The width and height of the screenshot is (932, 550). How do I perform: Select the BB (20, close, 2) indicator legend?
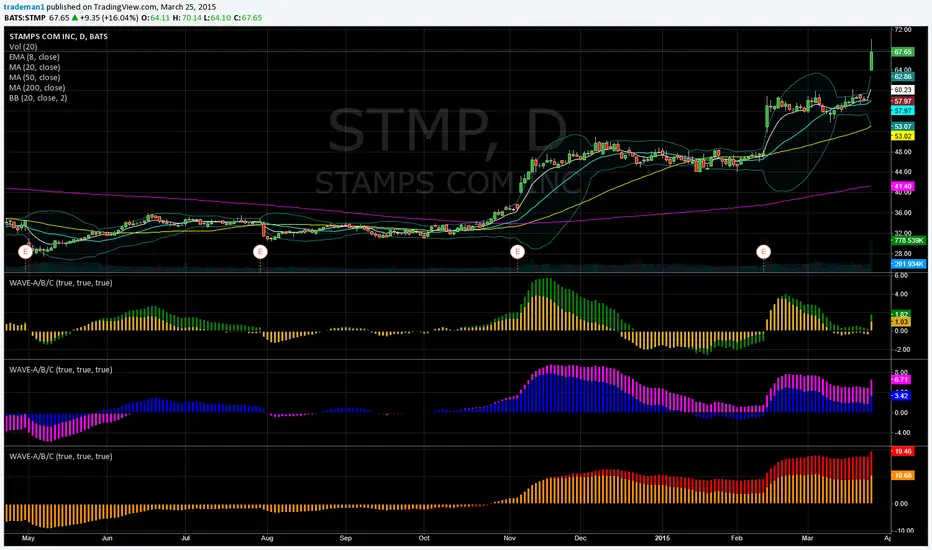coord(38,98)
